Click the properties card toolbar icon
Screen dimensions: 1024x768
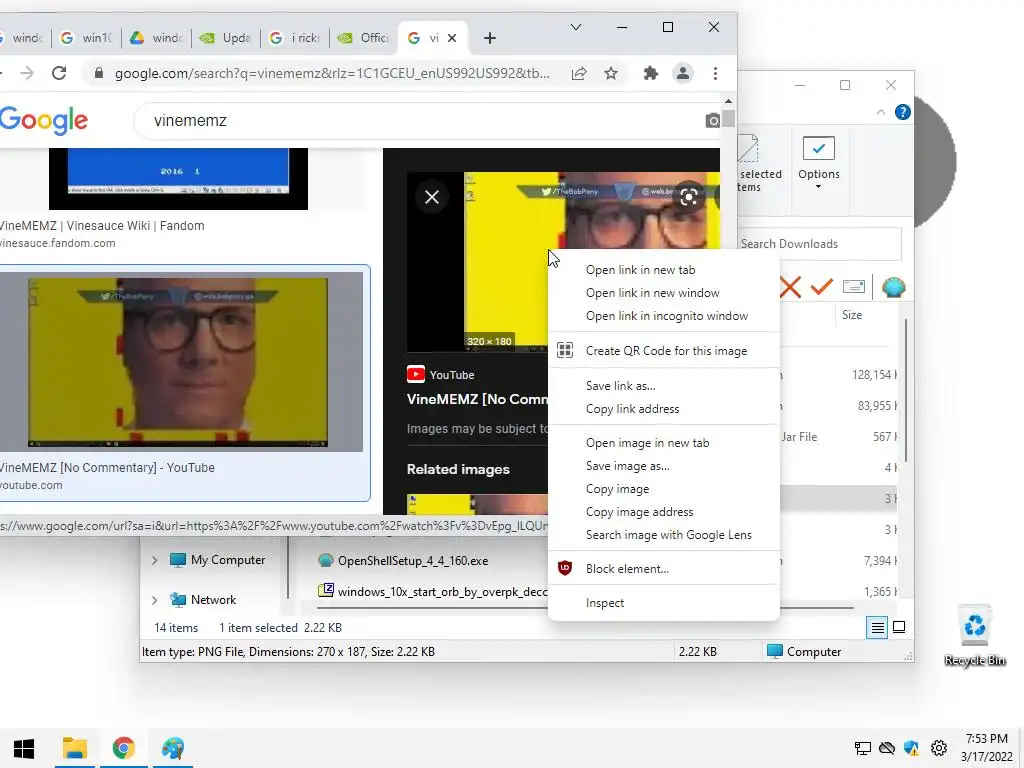pos(854,286)
